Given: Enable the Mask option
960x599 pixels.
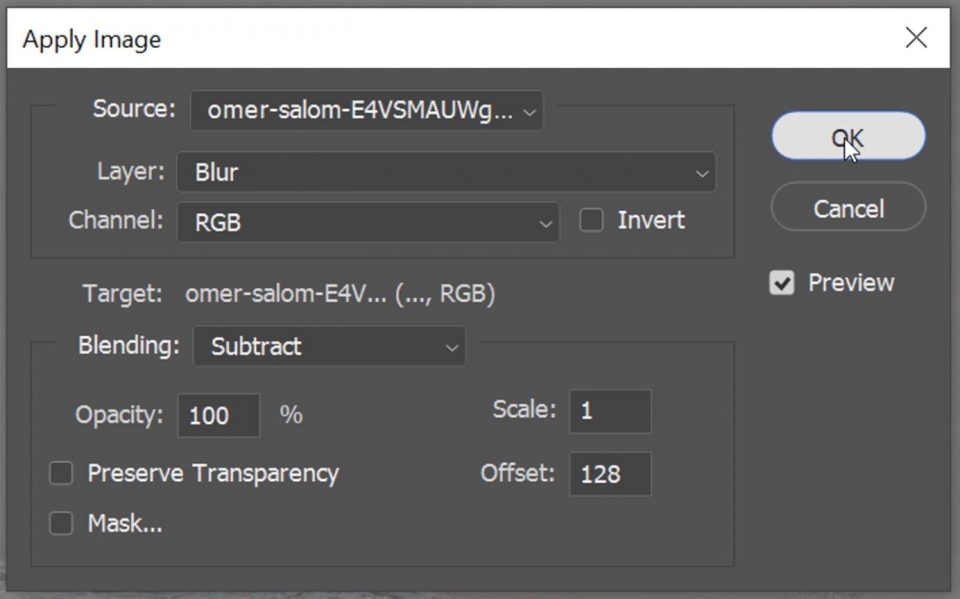Looking at the screenshot, I should (60, 523).
